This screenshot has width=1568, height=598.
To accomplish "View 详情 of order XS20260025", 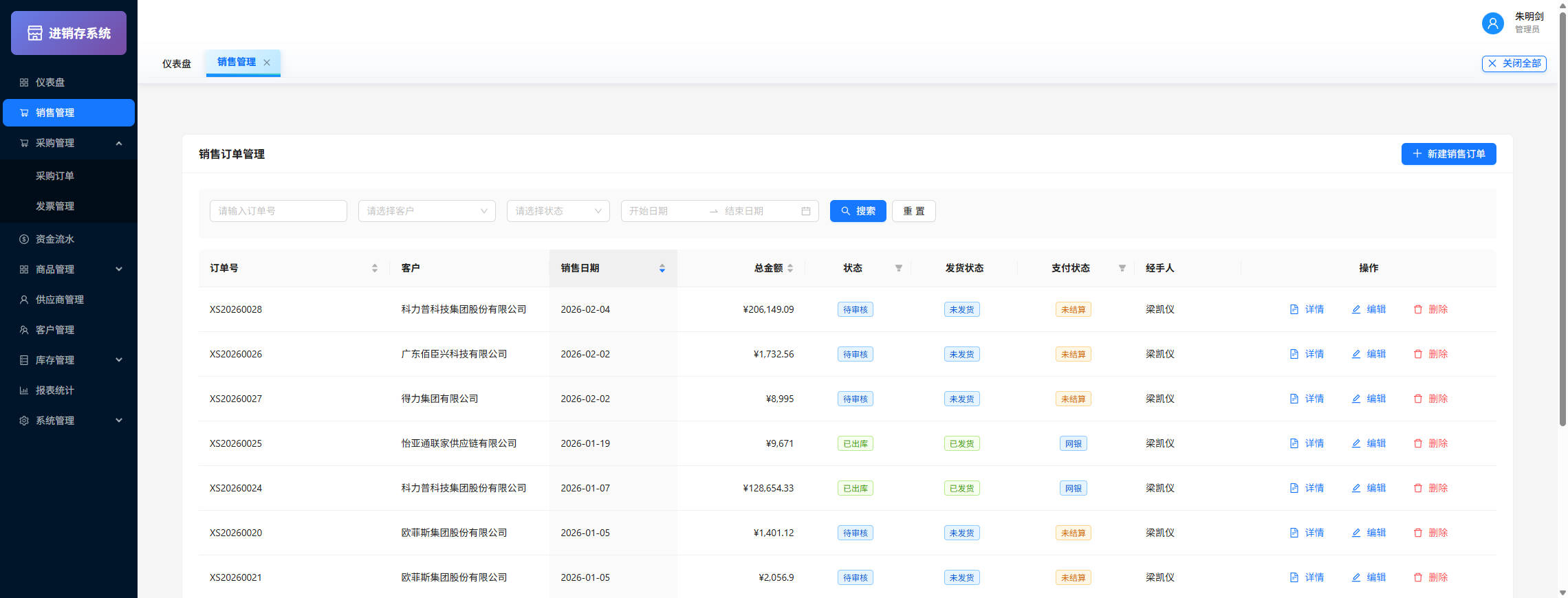I will click(1307, 443).
